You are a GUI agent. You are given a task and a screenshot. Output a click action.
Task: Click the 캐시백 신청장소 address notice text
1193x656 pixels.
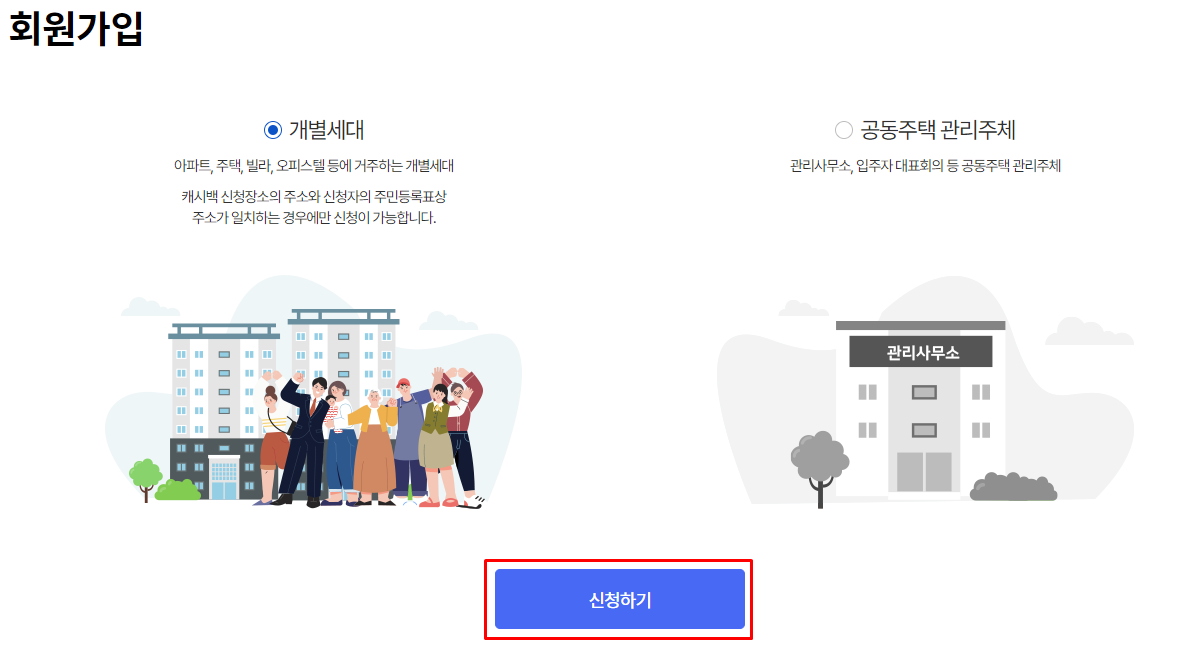point(313,207)
